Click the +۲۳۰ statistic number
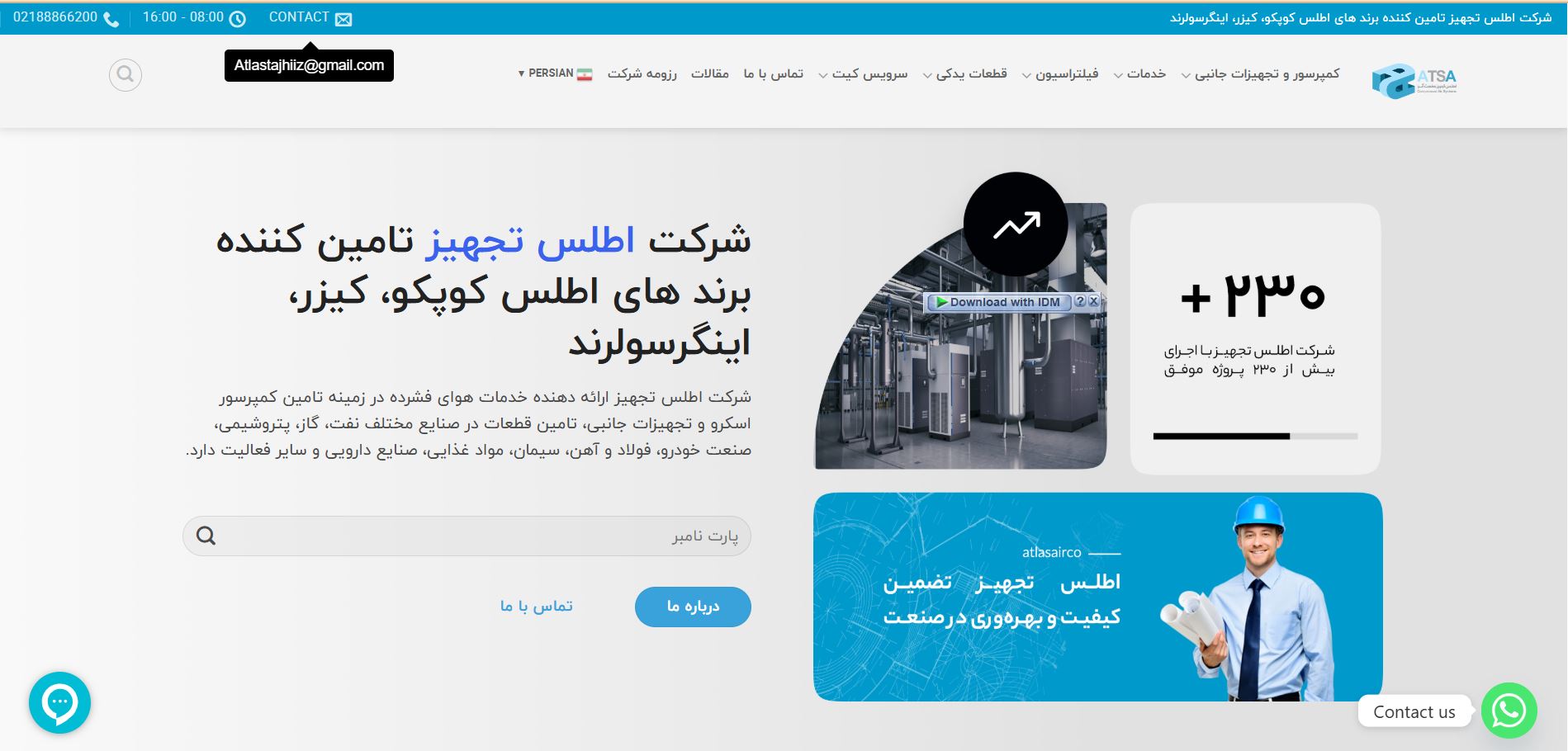 [1253, 295]
